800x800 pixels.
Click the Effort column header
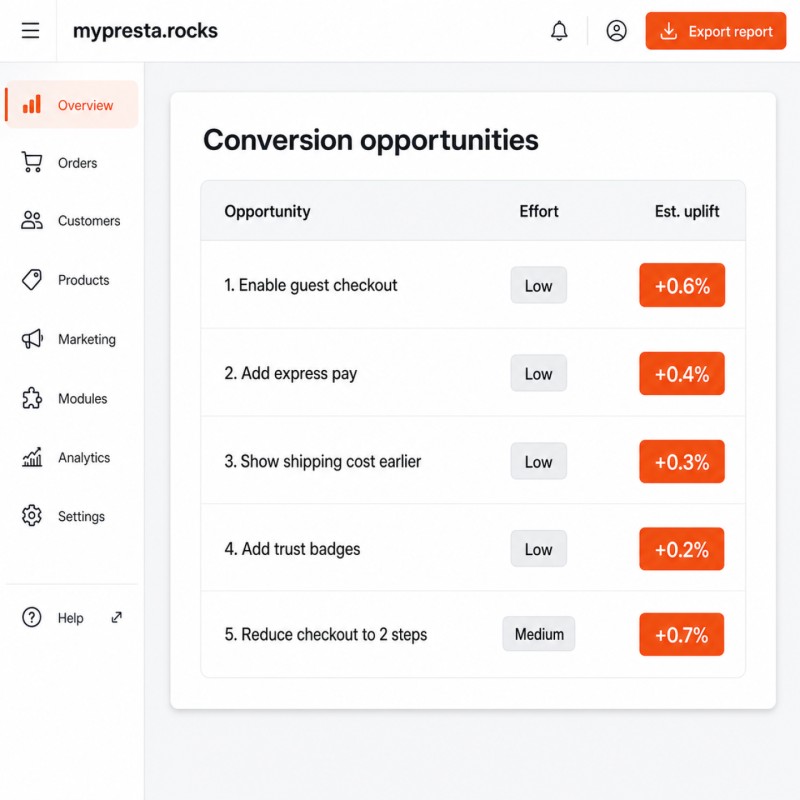(539, 211)
